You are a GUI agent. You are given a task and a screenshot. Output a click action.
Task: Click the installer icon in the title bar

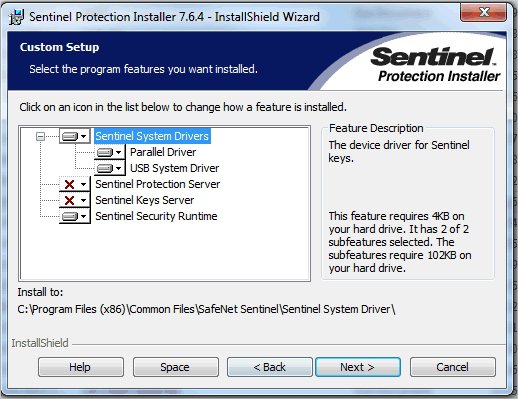(x=16, y=17)
